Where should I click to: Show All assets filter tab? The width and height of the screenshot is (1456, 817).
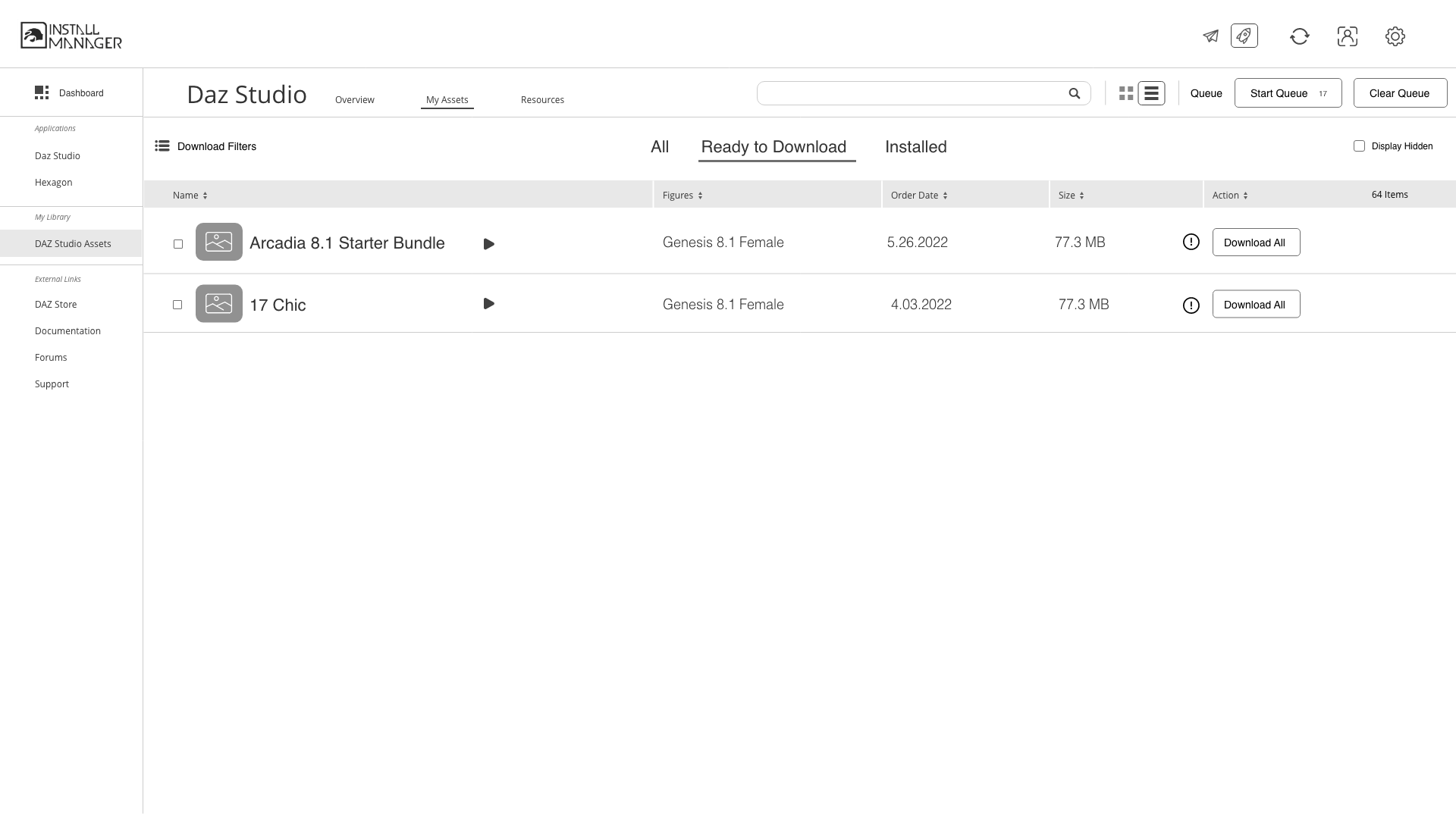pos(660,146)
